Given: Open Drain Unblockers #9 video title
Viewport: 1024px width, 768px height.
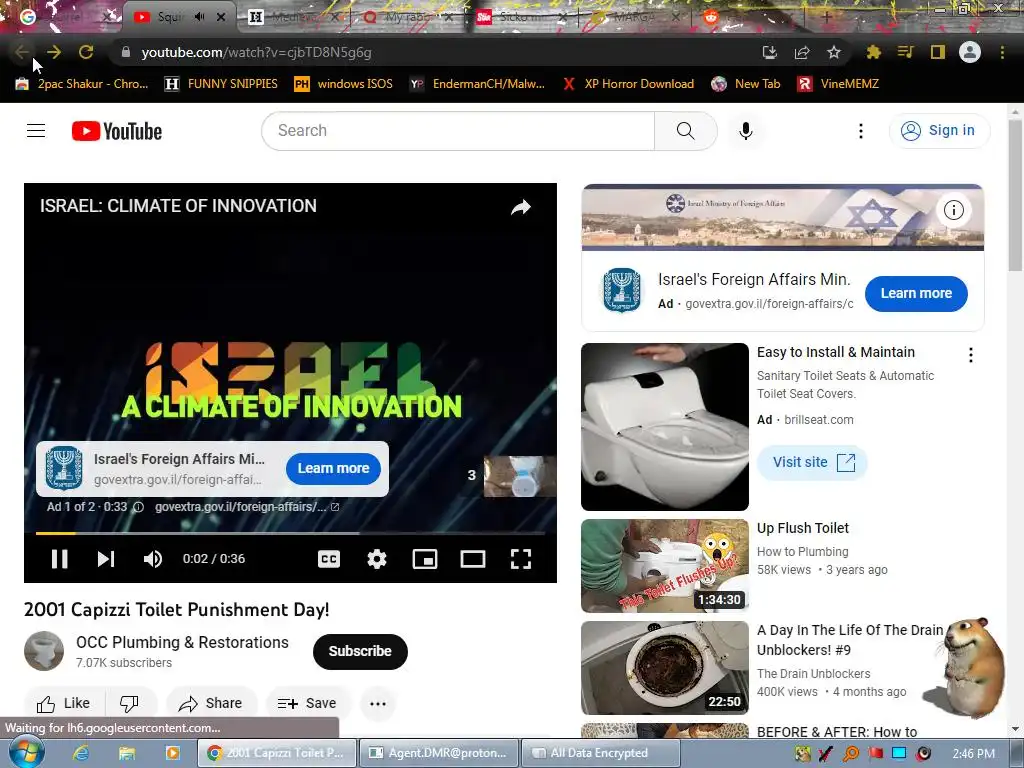Looking at the screenshot, I should point(849,640).
